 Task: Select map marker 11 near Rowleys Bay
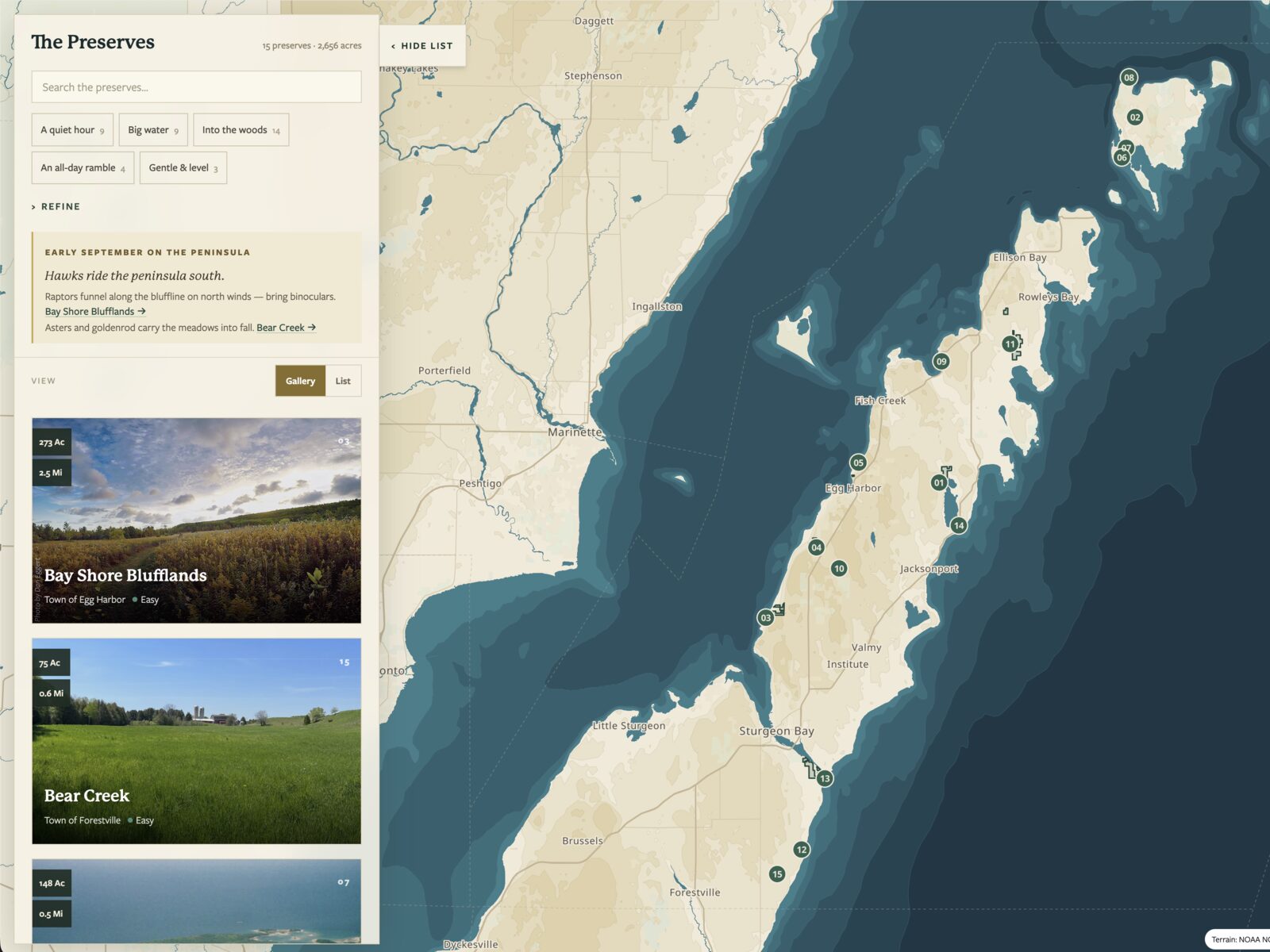1010,344
